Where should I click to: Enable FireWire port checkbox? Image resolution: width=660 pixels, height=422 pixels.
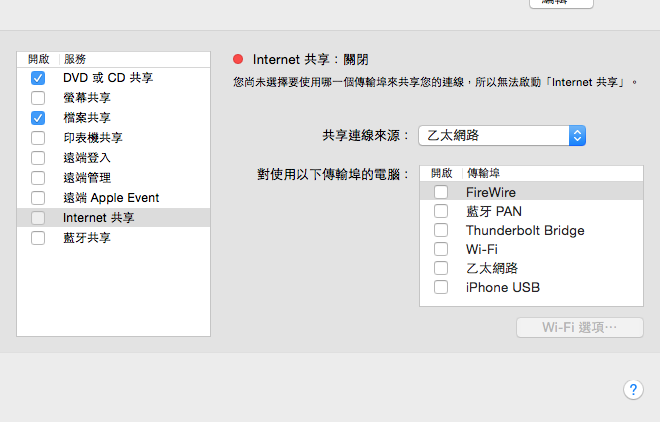[x=441, y=192]
